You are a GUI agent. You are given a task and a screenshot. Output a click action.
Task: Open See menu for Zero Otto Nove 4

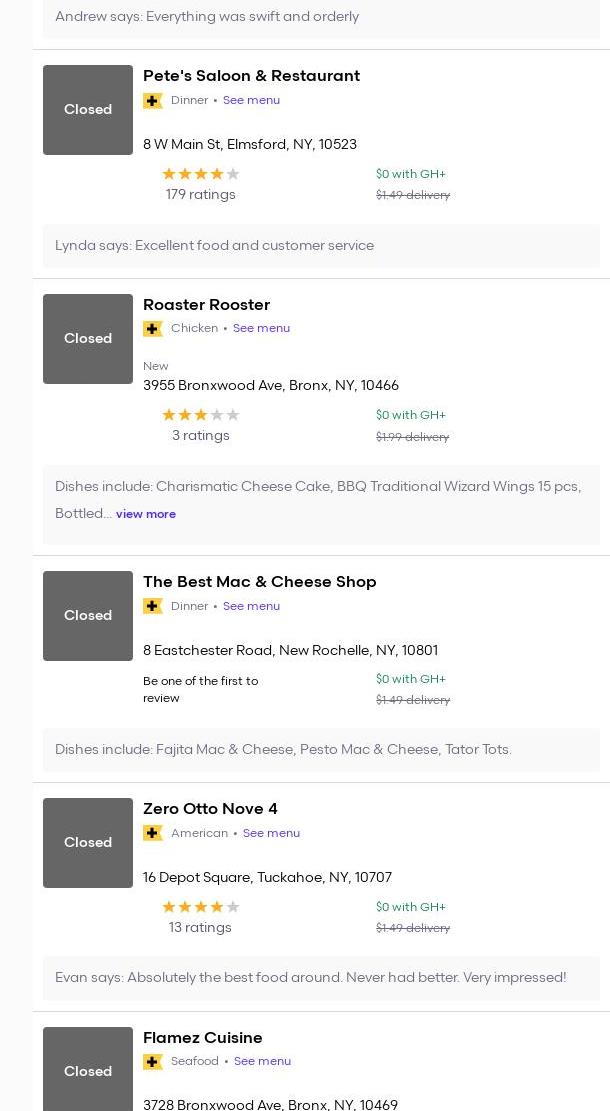coord(271,833)
